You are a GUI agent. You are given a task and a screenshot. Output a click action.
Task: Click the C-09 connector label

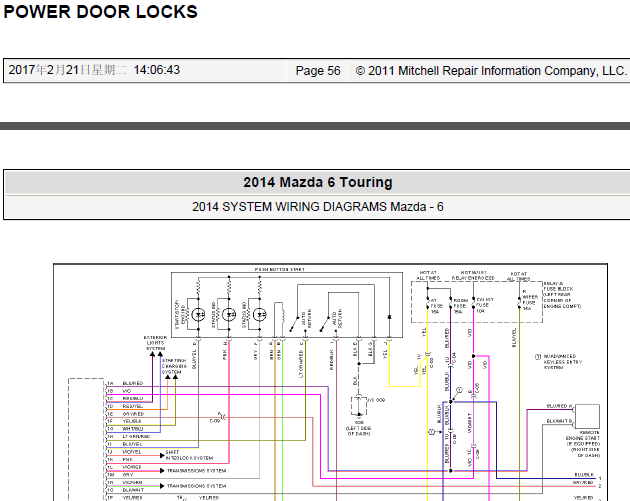[x=215, y=421]
